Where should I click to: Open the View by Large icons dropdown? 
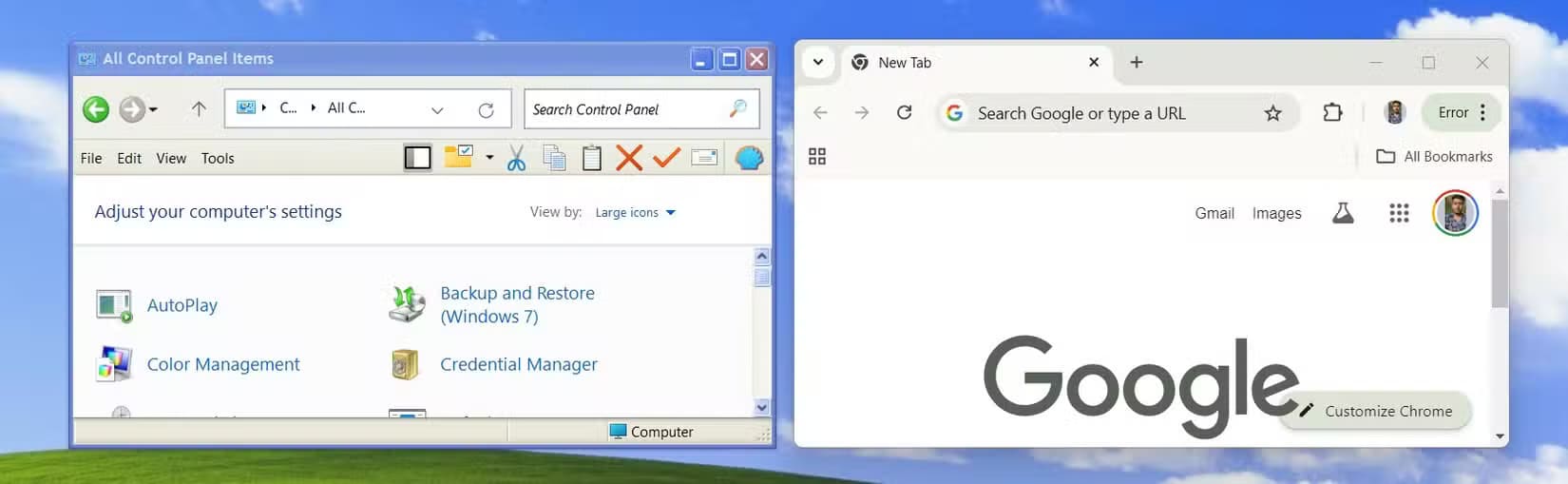(635, 212)
